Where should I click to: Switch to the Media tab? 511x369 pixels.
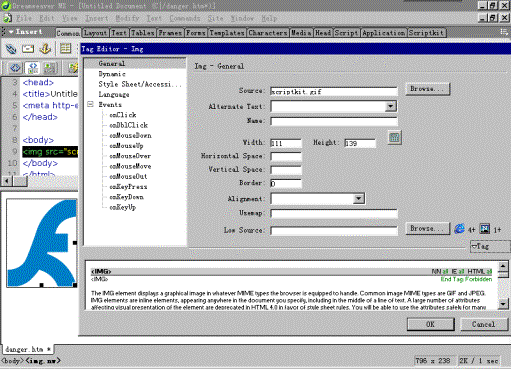click(x=301, y=33)
